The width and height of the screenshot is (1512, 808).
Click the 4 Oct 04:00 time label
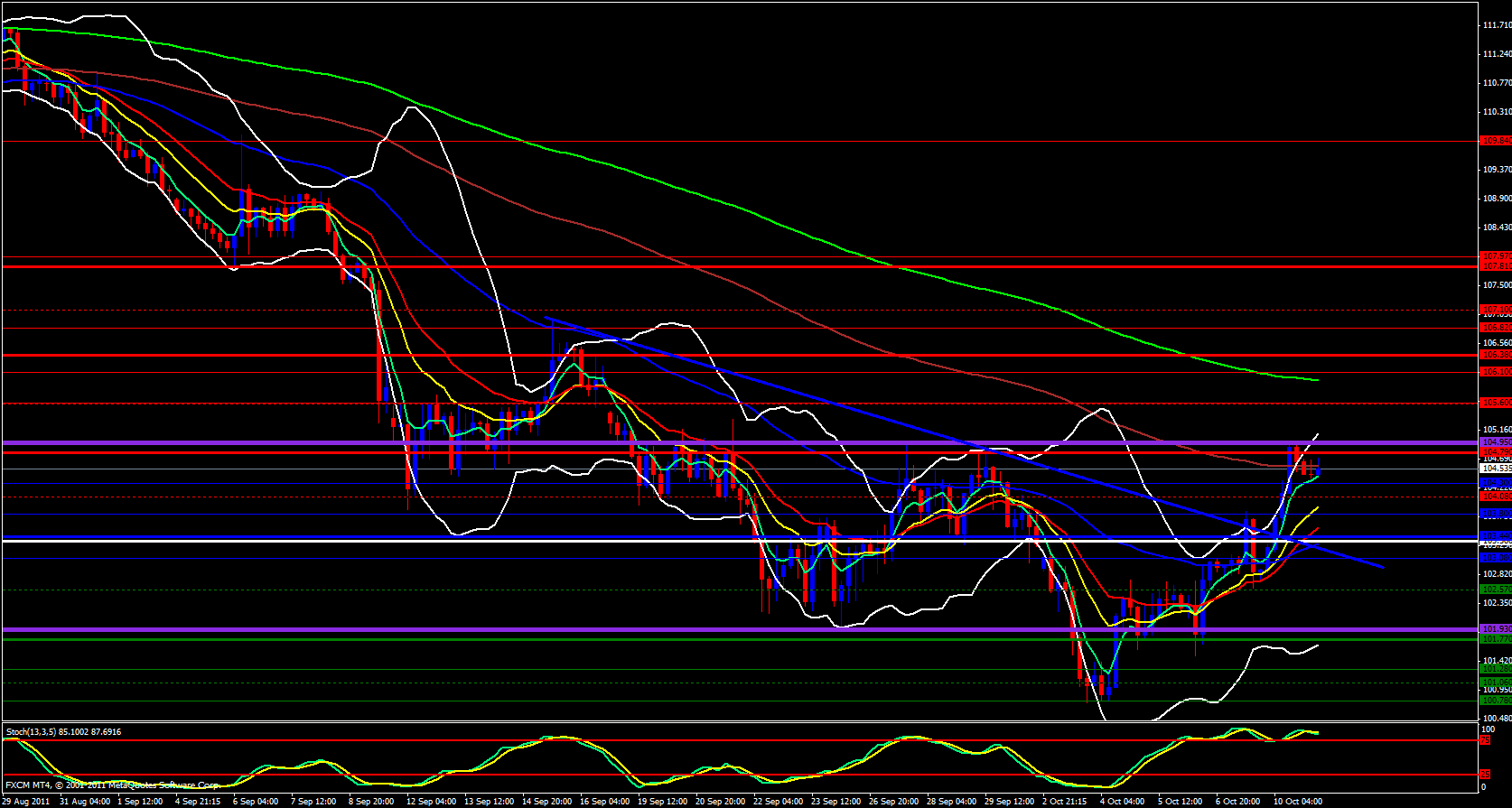tap(1122, 801)
